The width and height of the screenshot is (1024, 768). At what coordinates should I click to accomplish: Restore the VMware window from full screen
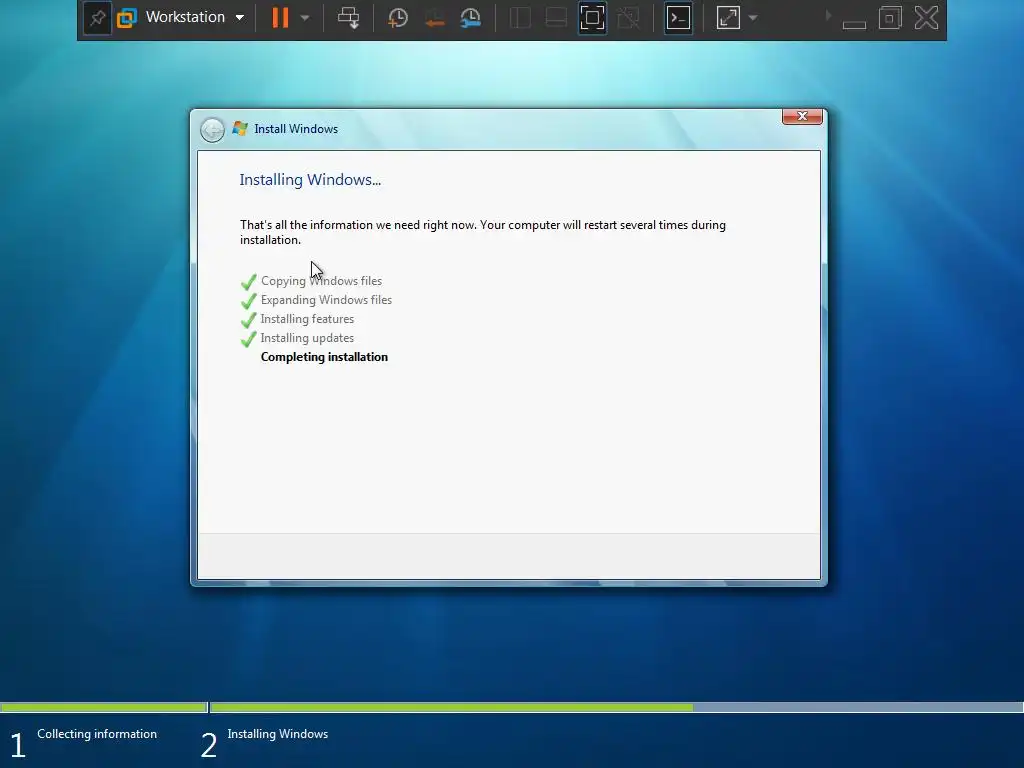coord(890,18)
